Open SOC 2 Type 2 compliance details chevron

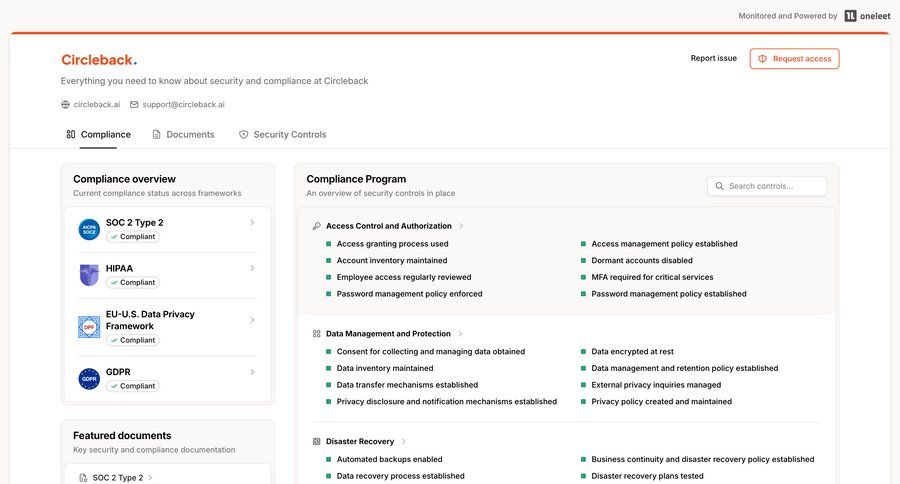(252, 223)
